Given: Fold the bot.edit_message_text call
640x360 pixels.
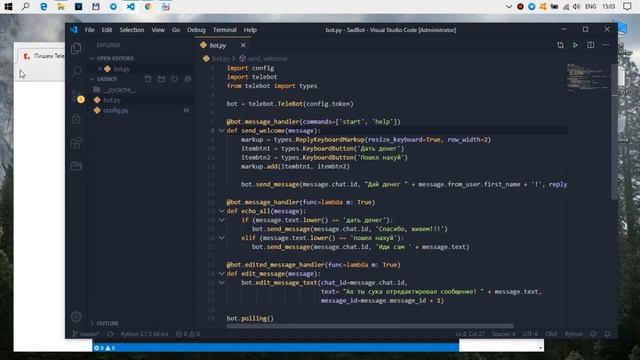Looking at the screenshot, I should (x=222, y=282).
